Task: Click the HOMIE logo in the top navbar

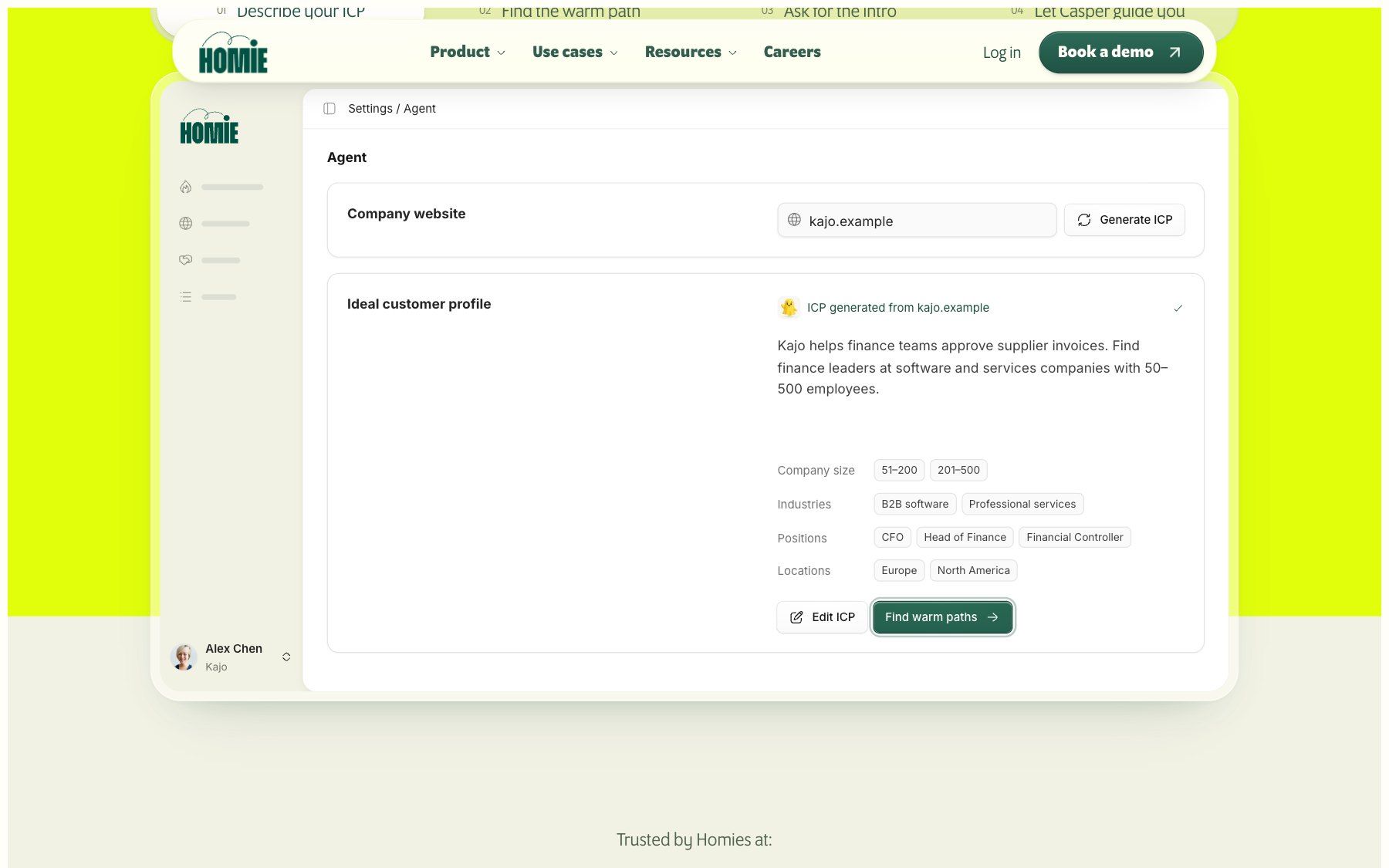Action: 233,52
